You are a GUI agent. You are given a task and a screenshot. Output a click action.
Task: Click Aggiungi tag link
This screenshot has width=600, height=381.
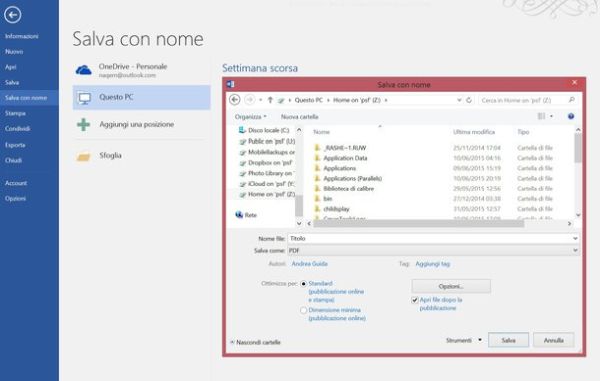pyautogui.click(x=432, y=264)
